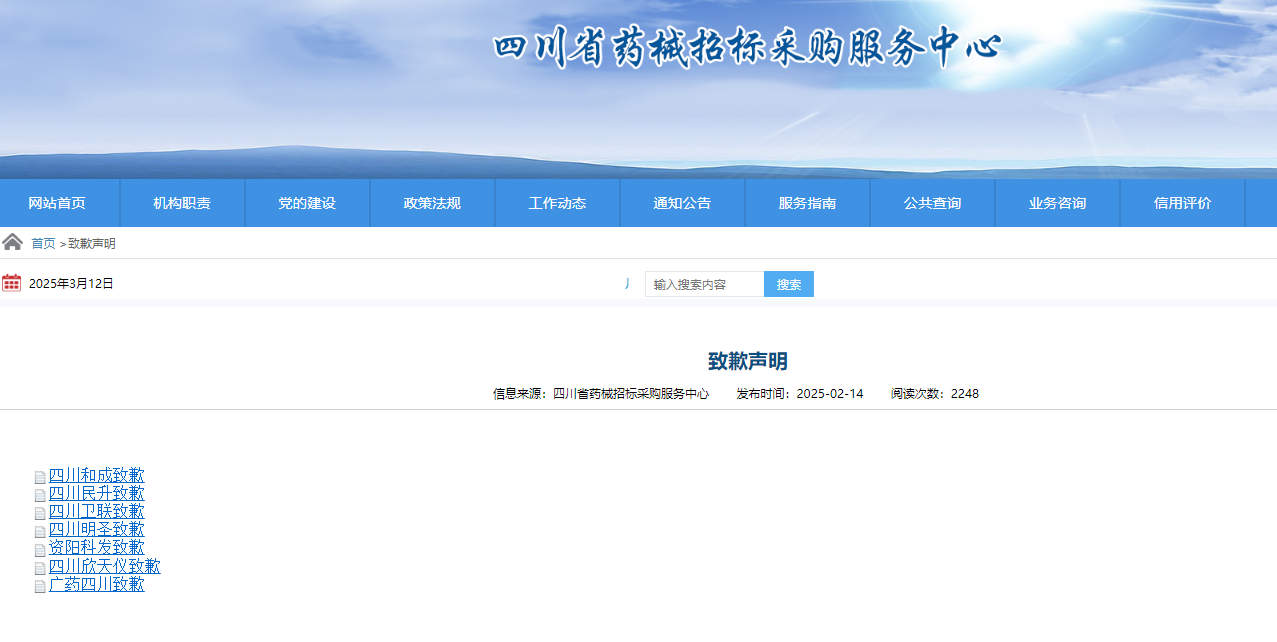Click the 致歉声明 article heading
The image size is (1277, 642).
[748, 361]
